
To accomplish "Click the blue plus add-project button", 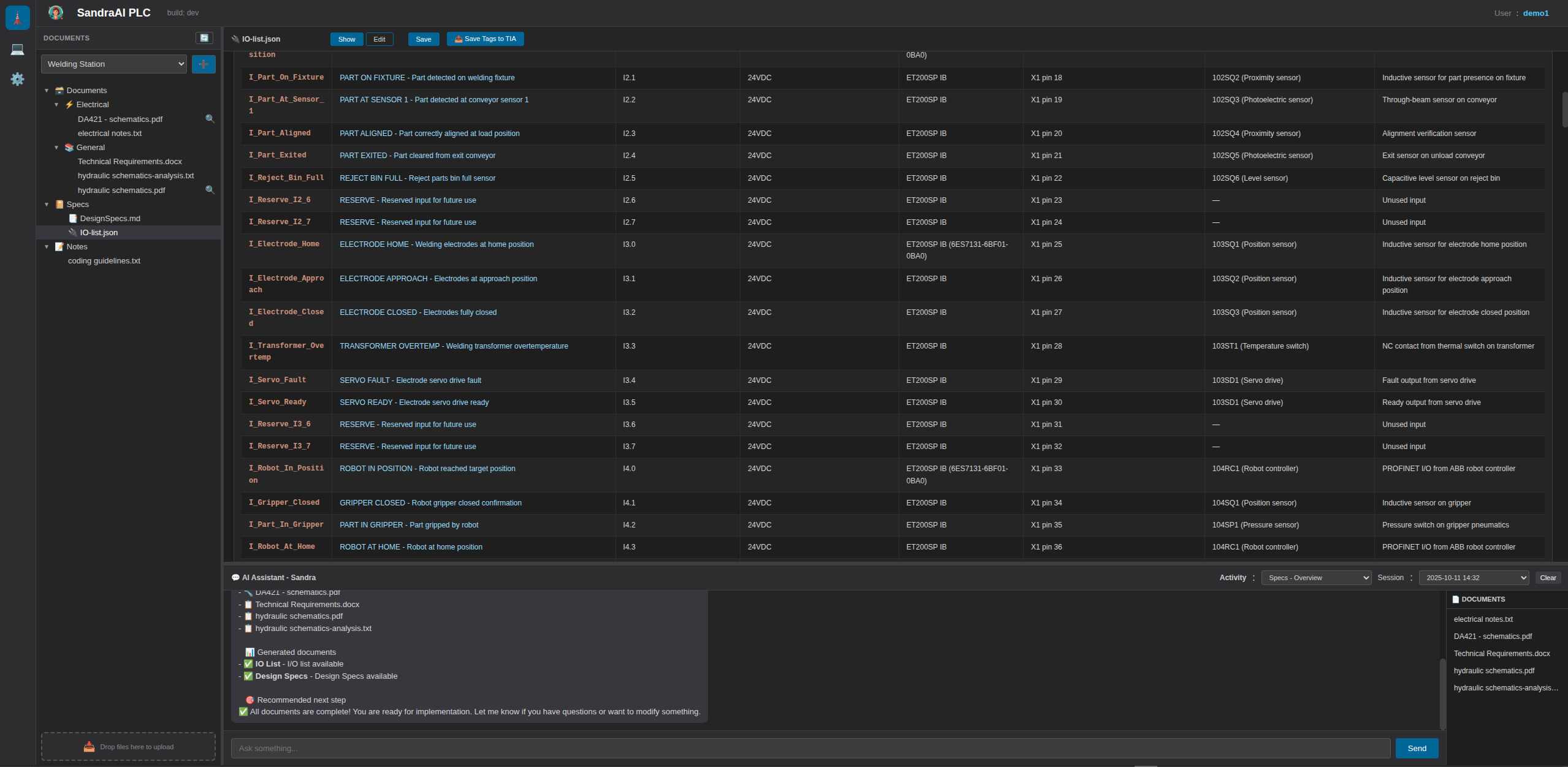I will click(x=204, y=64).
